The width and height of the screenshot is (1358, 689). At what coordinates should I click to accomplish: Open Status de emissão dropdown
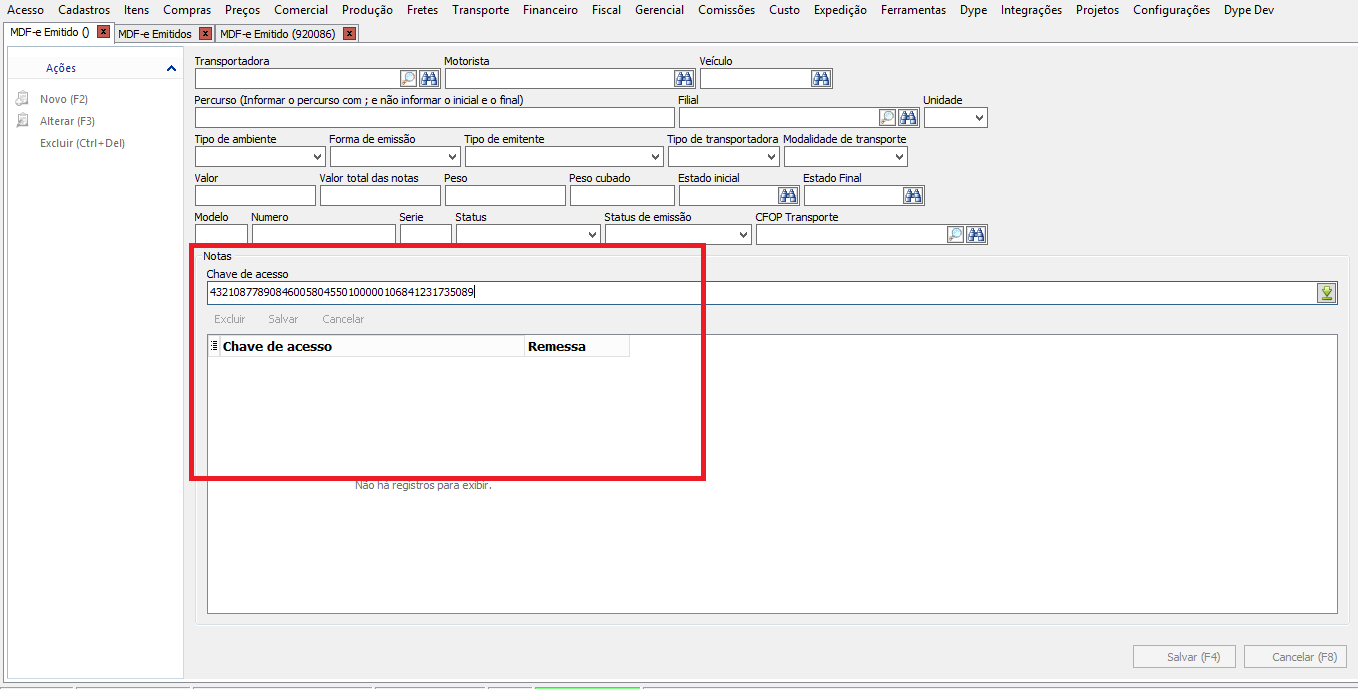(743, 235)
